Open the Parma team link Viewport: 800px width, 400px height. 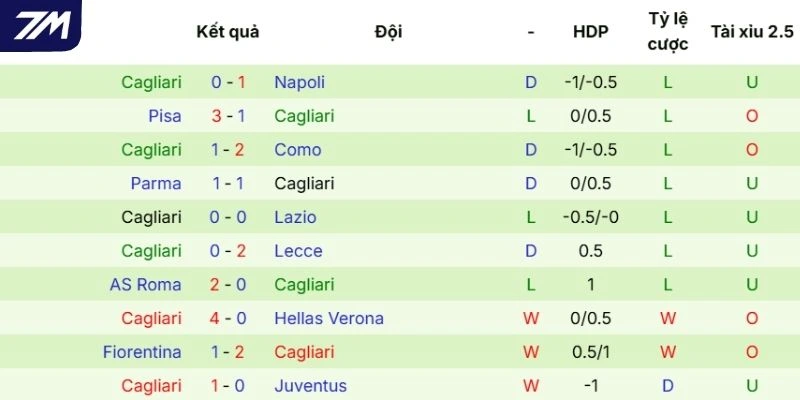click(156, 184)
